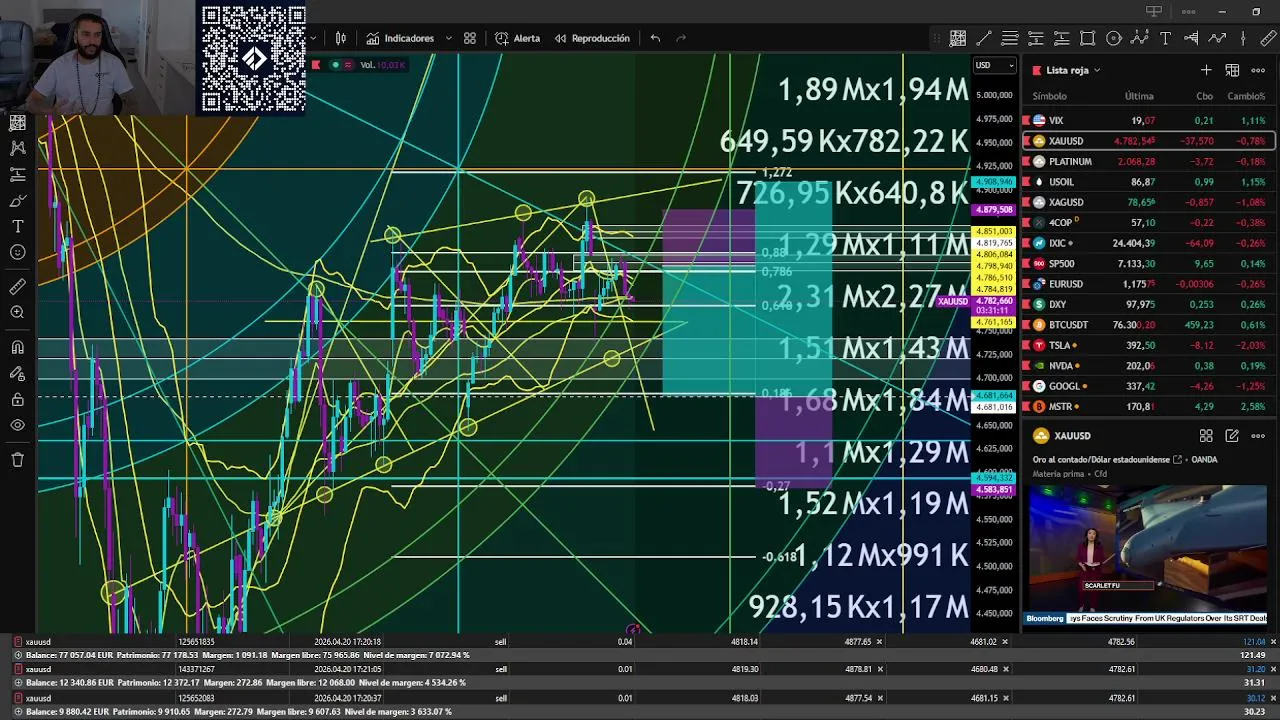The image size is (1280, 720).
Task: Sort the watchlist by Última column
Action: [1139, 96]
